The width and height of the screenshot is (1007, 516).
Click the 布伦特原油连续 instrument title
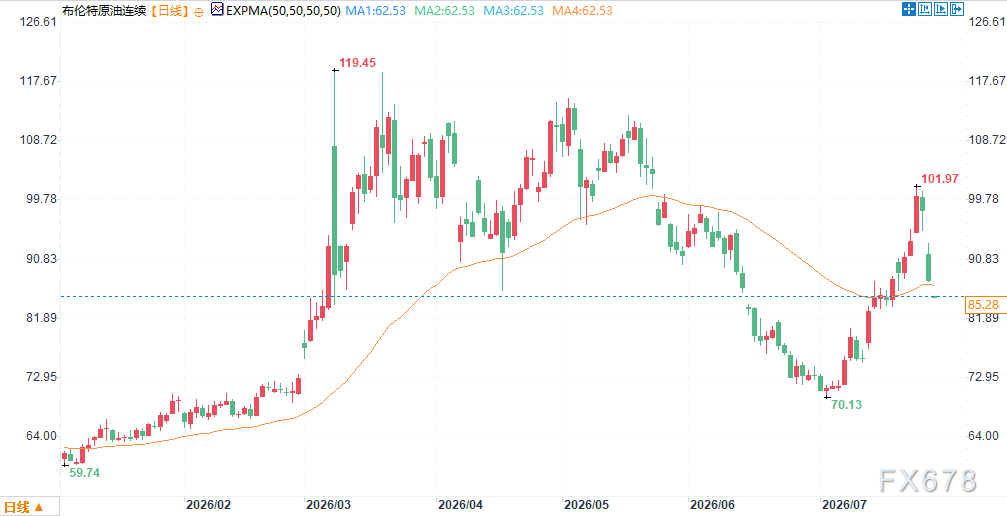[x=105, y=11]
